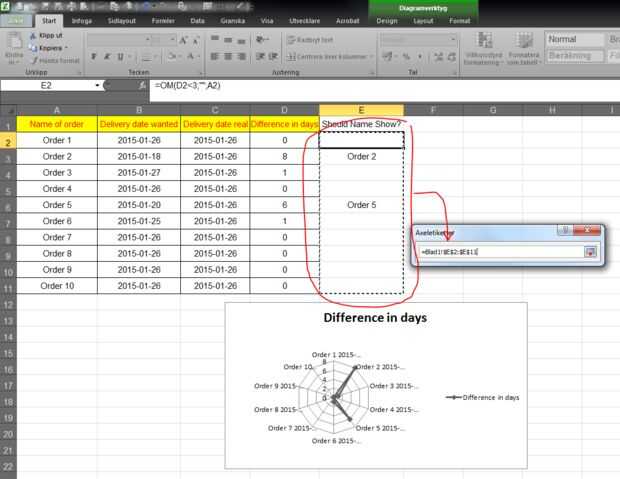Screen dimensions: 620x479
Task: Click the decrease indent icon
Action: (x=260, y=57)
